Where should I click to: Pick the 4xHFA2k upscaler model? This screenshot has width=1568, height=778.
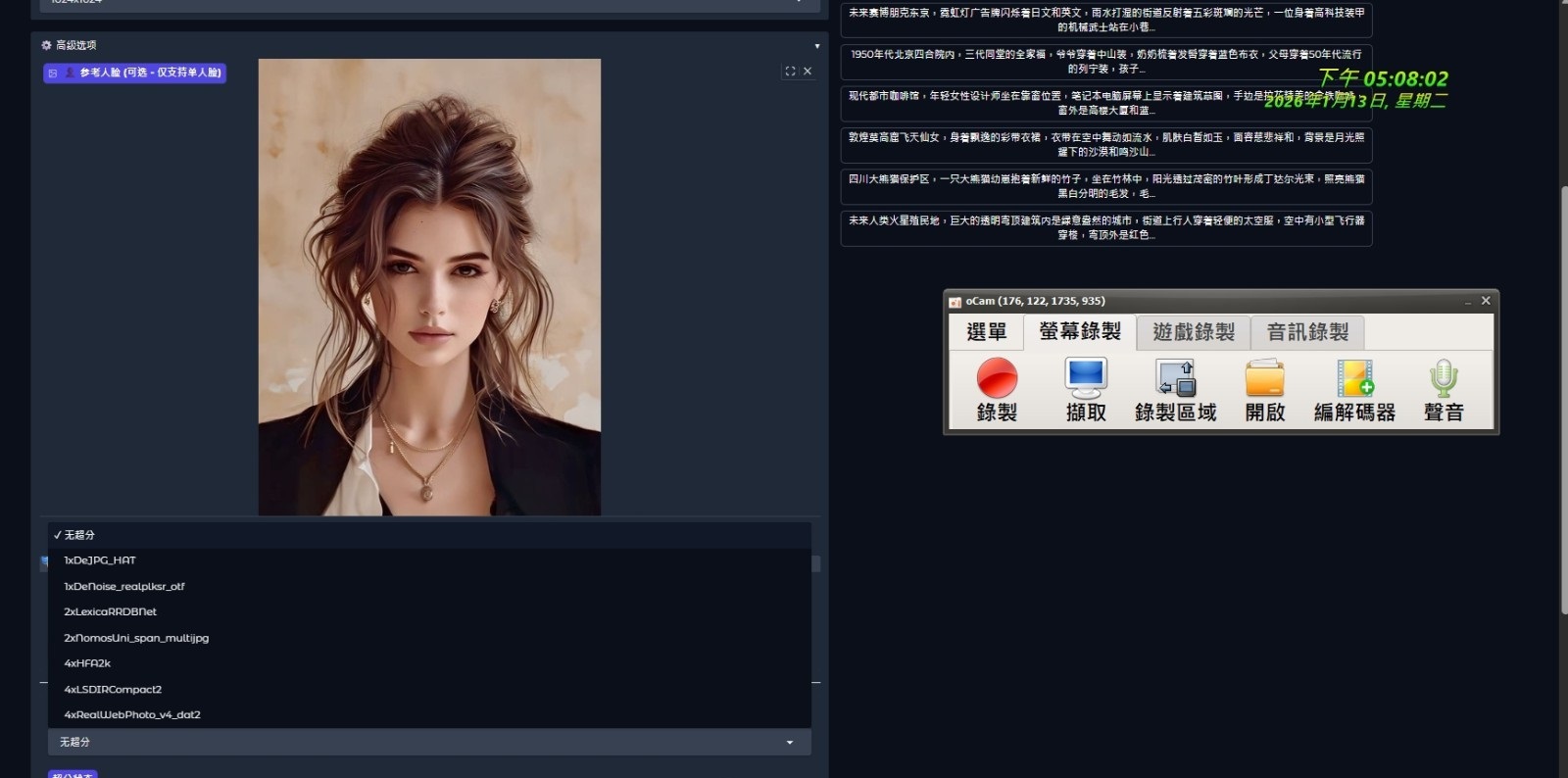pyautogui.click(x=87, y=663)
